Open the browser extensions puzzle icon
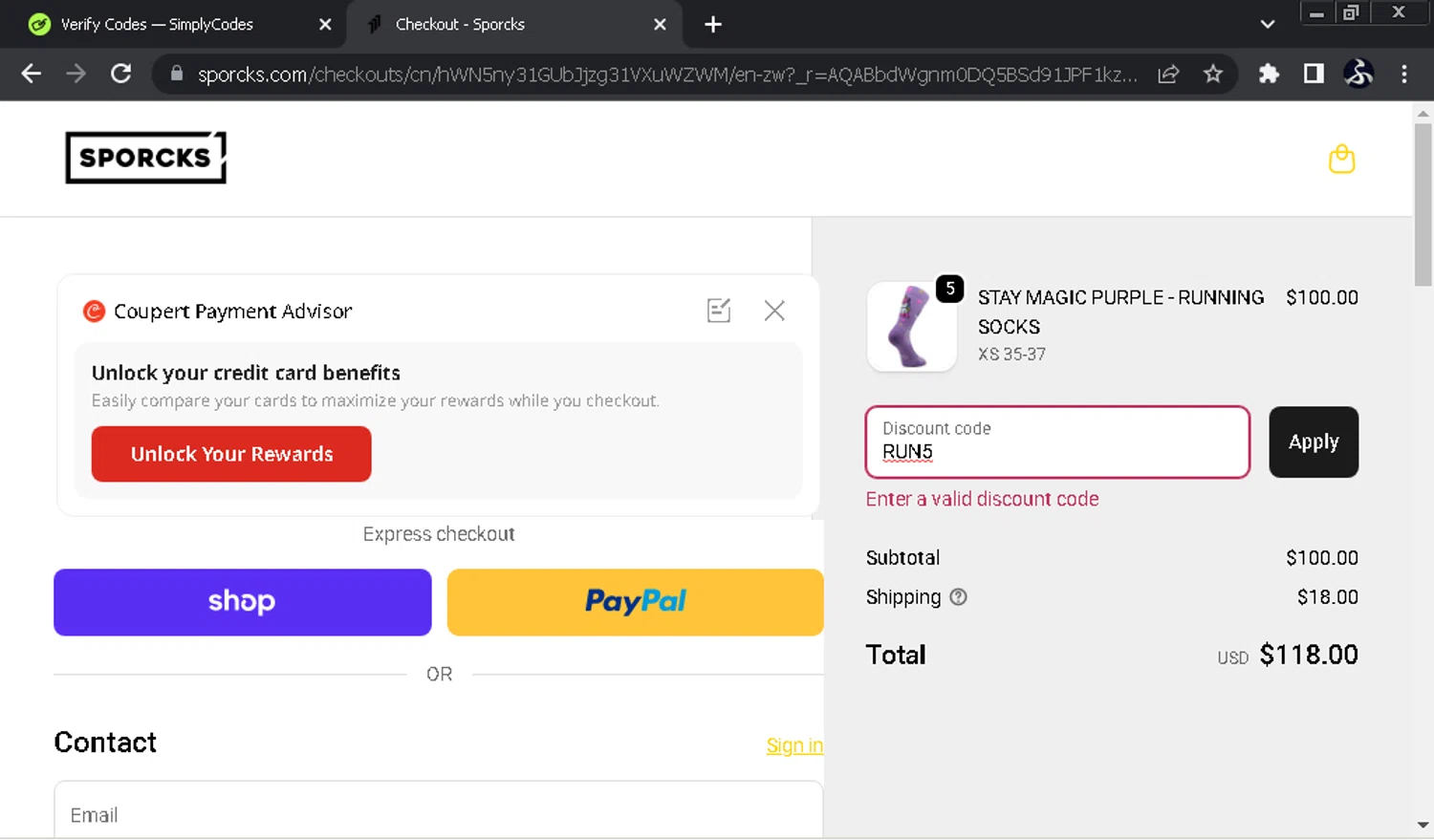The width and height of the screenshot is (1434, 840). [1269, 74]
